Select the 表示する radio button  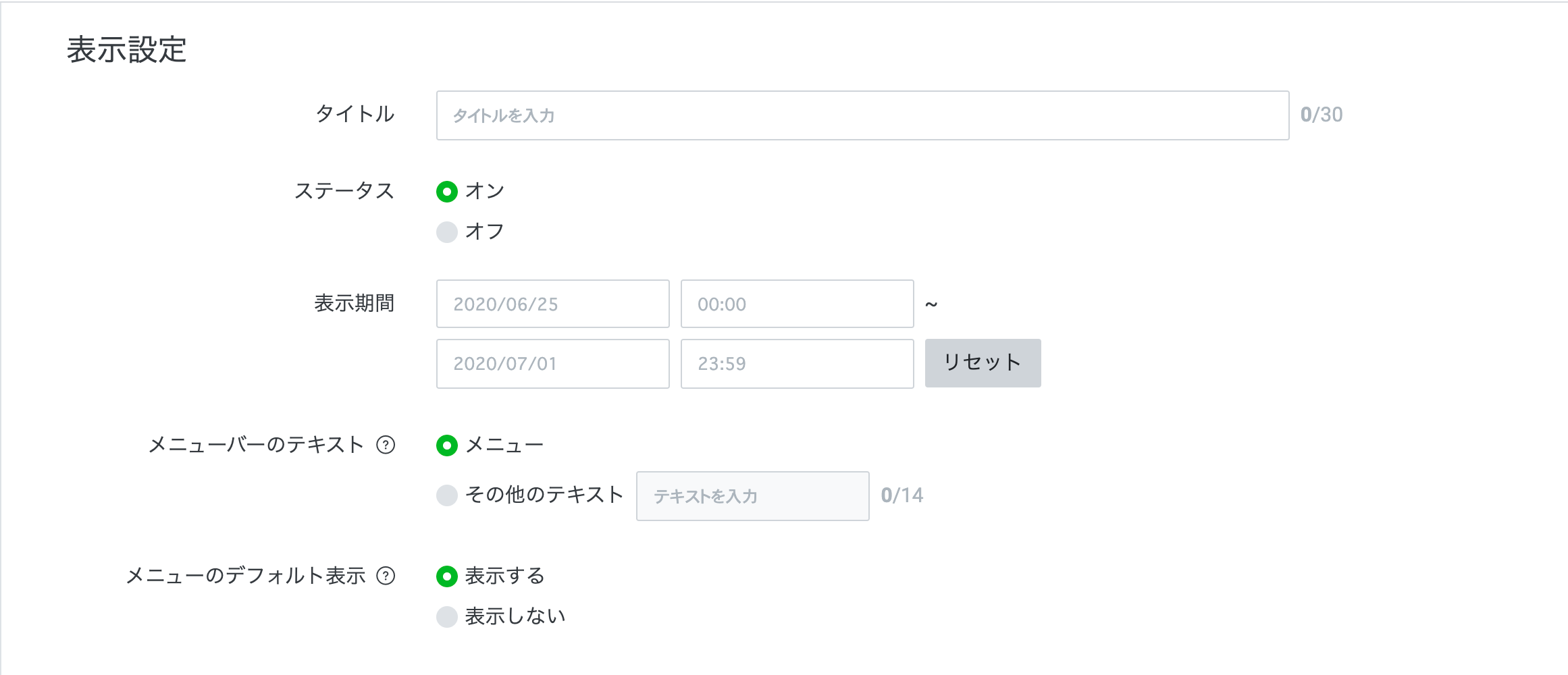tap(447, 576)
